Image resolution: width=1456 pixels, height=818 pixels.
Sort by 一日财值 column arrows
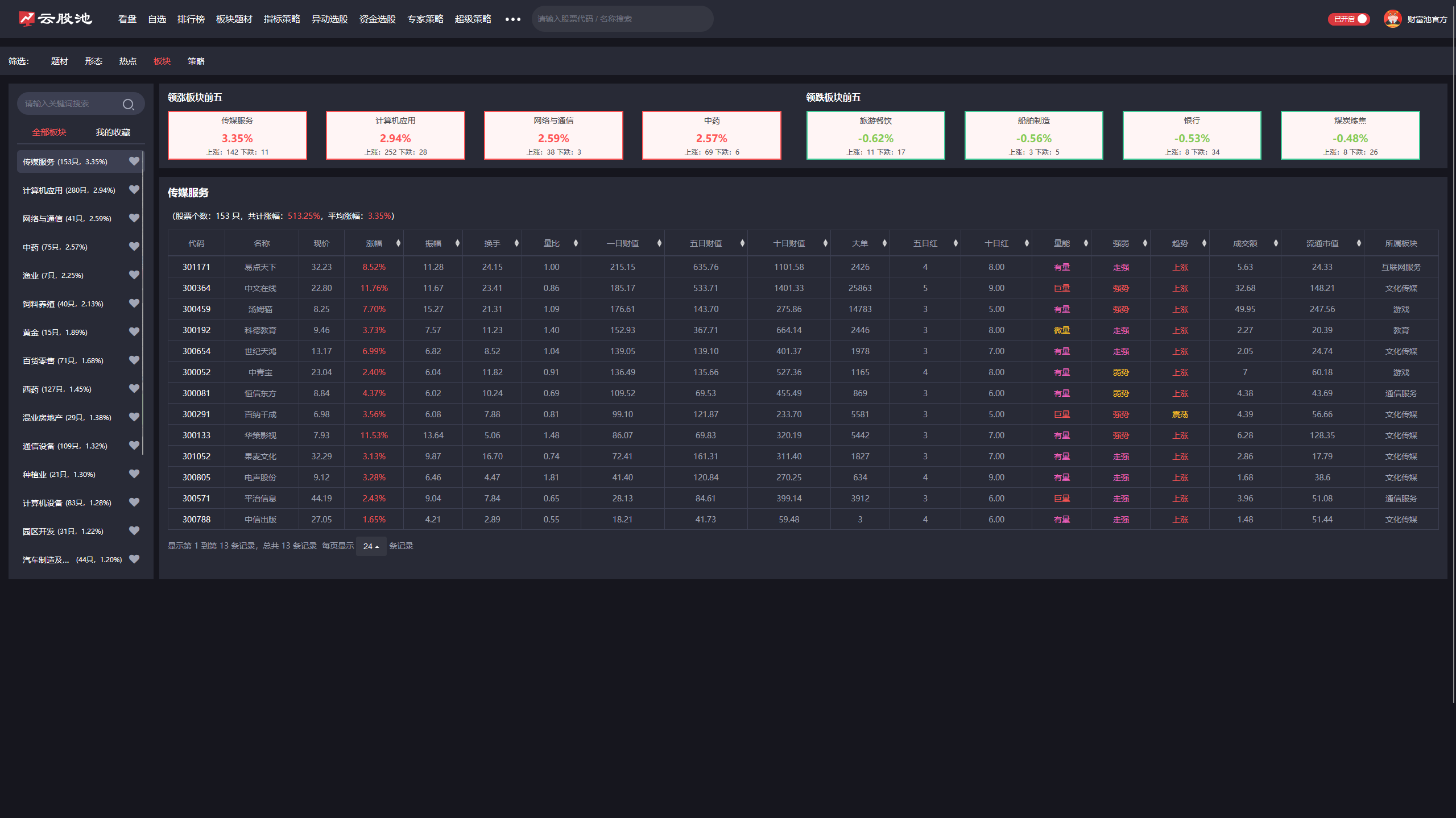[659, 243]
